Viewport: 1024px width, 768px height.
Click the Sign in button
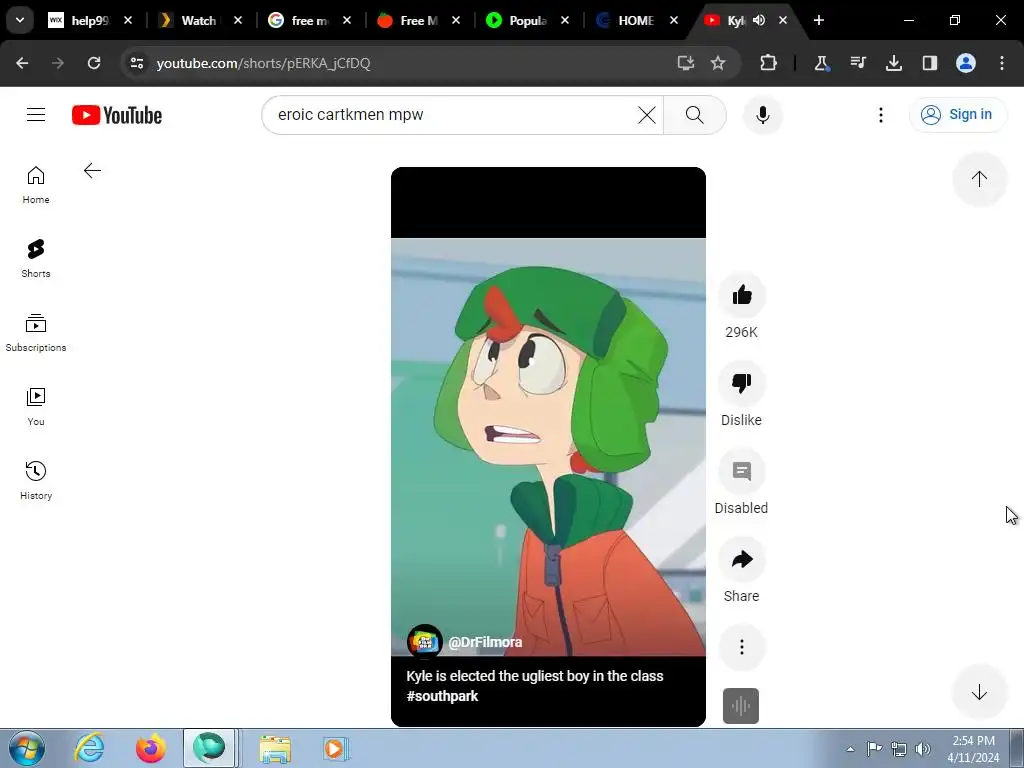pyautogui.click(x=957, y=115)
